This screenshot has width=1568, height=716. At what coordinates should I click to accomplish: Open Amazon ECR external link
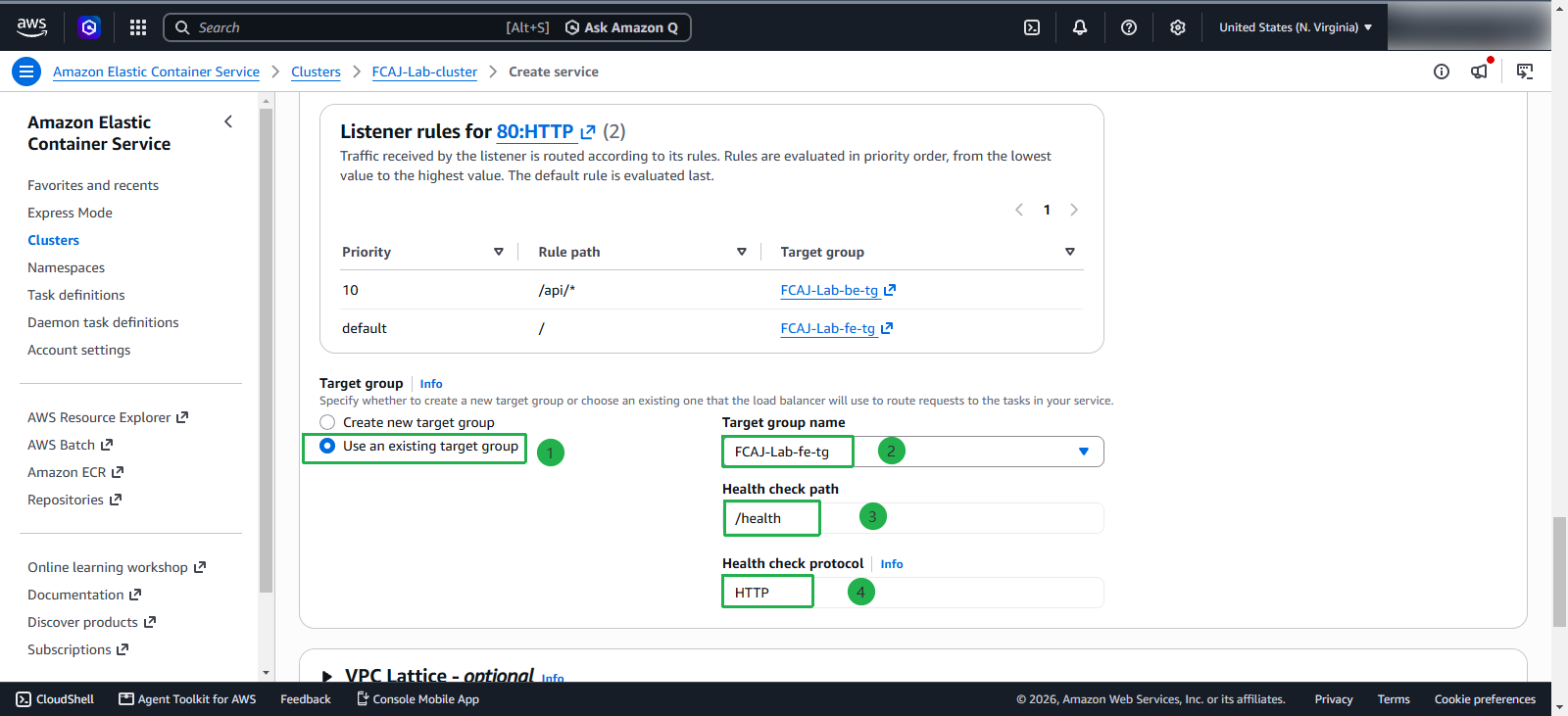tap(75, 472)
